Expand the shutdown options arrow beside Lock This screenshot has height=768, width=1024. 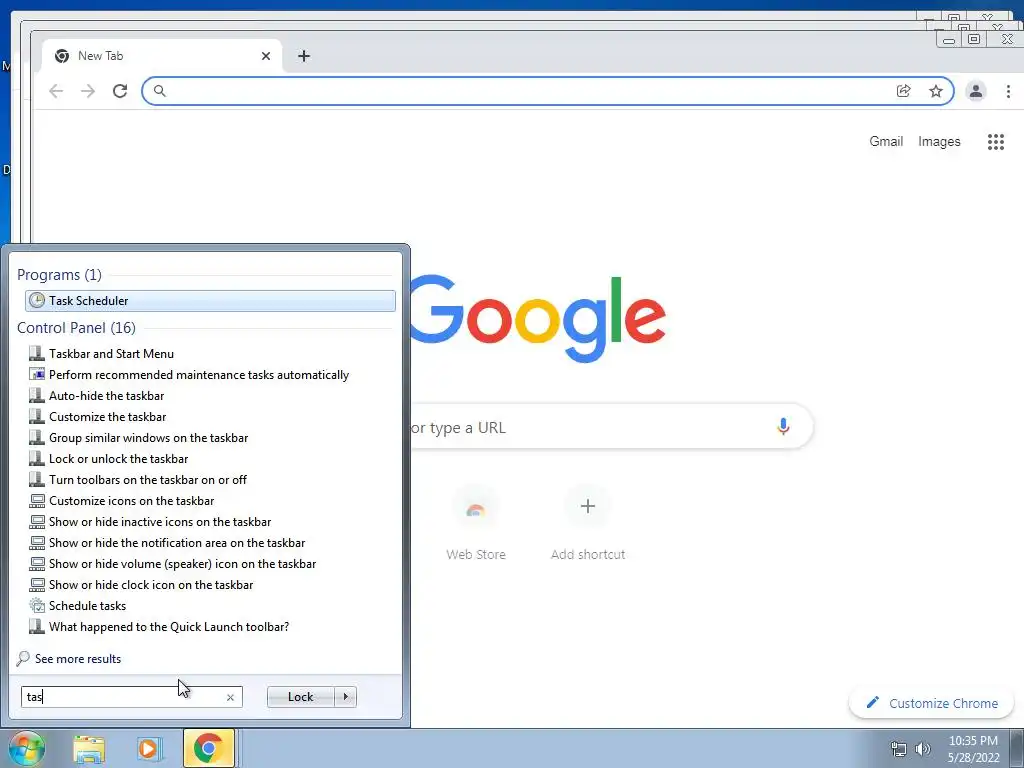coord(345,697)
